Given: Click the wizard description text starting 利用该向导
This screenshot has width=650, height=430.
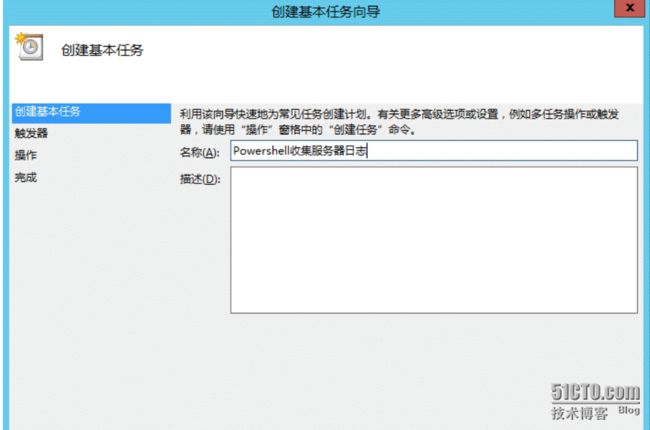Looking at the screenshot, I should coord(399,121).
